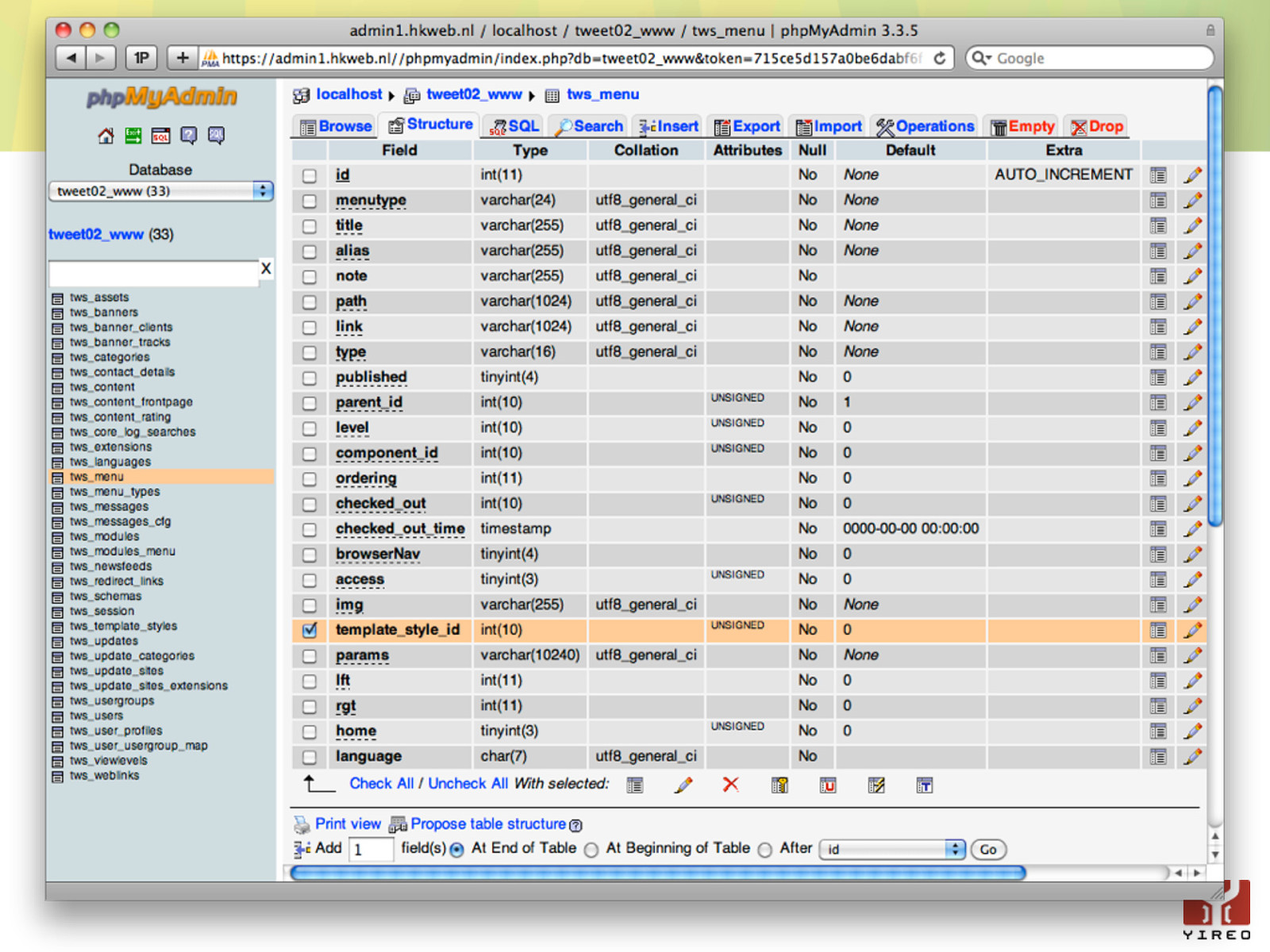
Task: Click Check All link
Action: click(382, 784)
